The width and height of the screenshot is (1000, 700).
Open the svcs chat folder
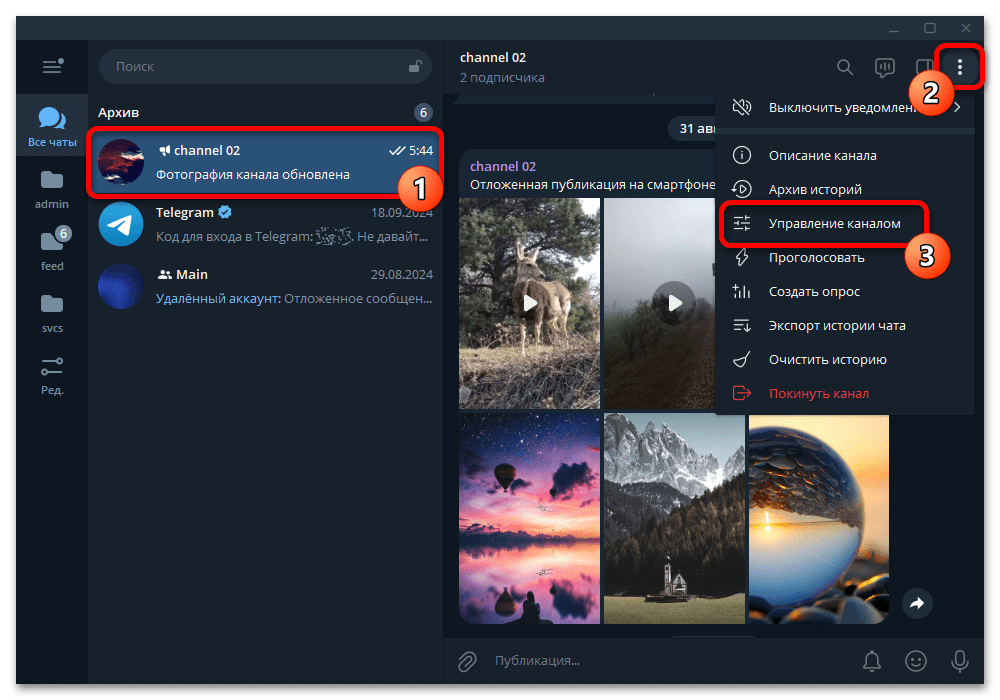pyautogui.click(x=52, y=313)
